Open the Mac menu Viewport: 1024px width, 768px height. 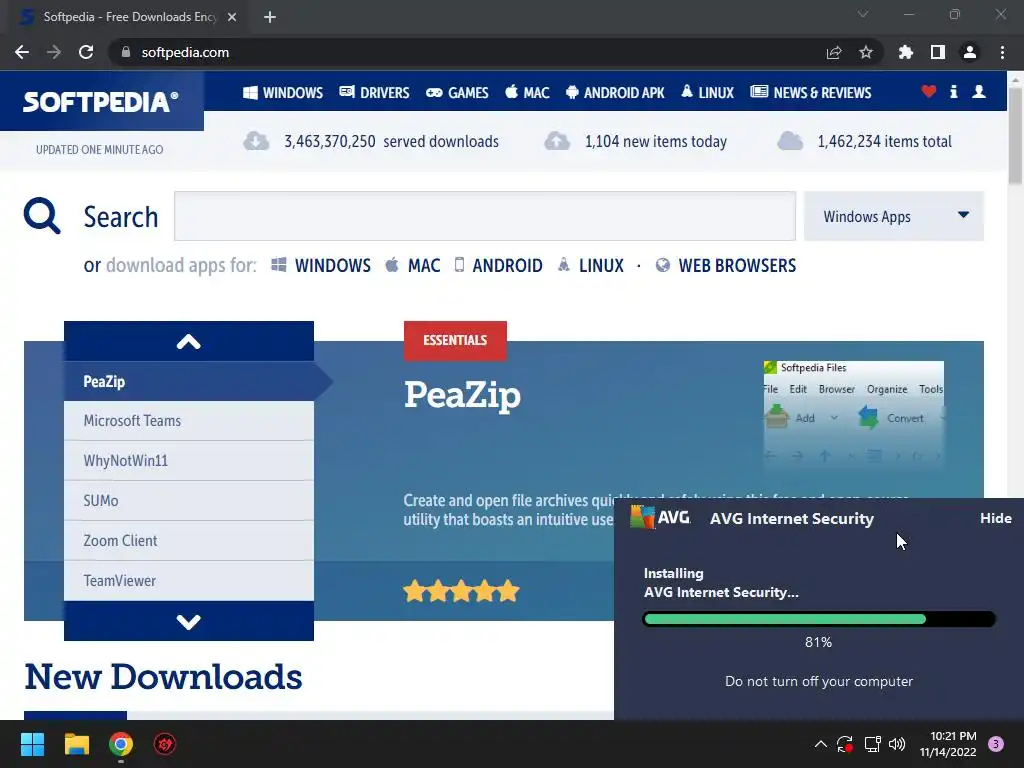tap(527, 93)
